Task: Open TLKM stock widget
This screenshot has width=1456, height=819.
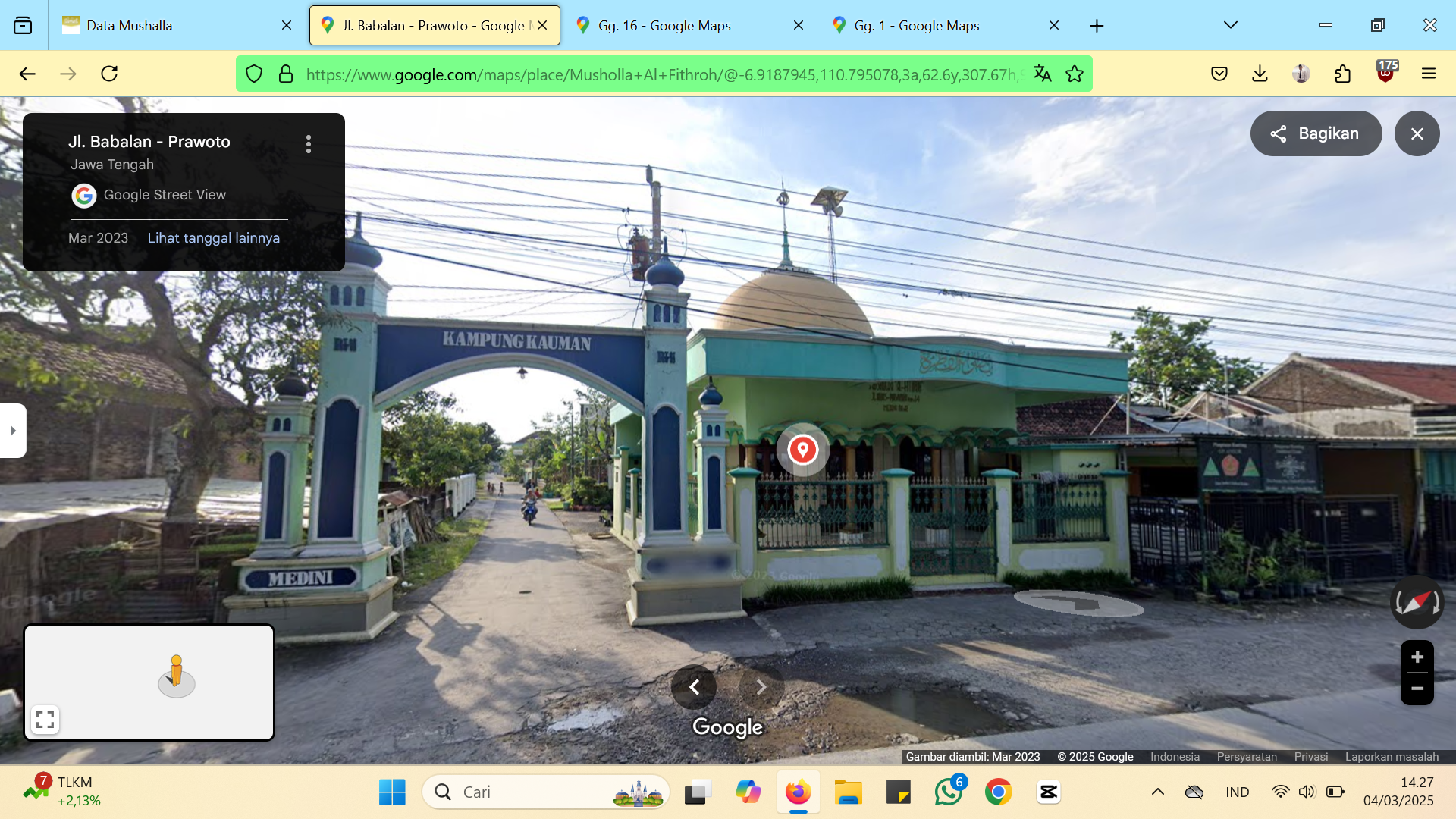Action: pyautogui.click(x=62, y=792)
